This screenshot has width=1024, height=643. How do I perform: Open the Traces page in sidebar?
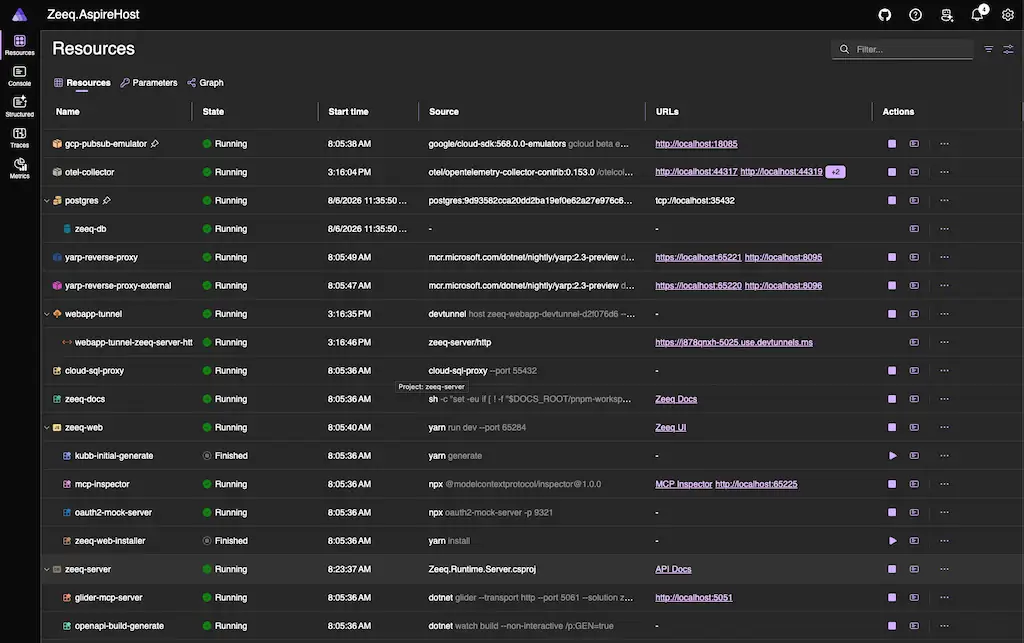click(x=20, y=137)
